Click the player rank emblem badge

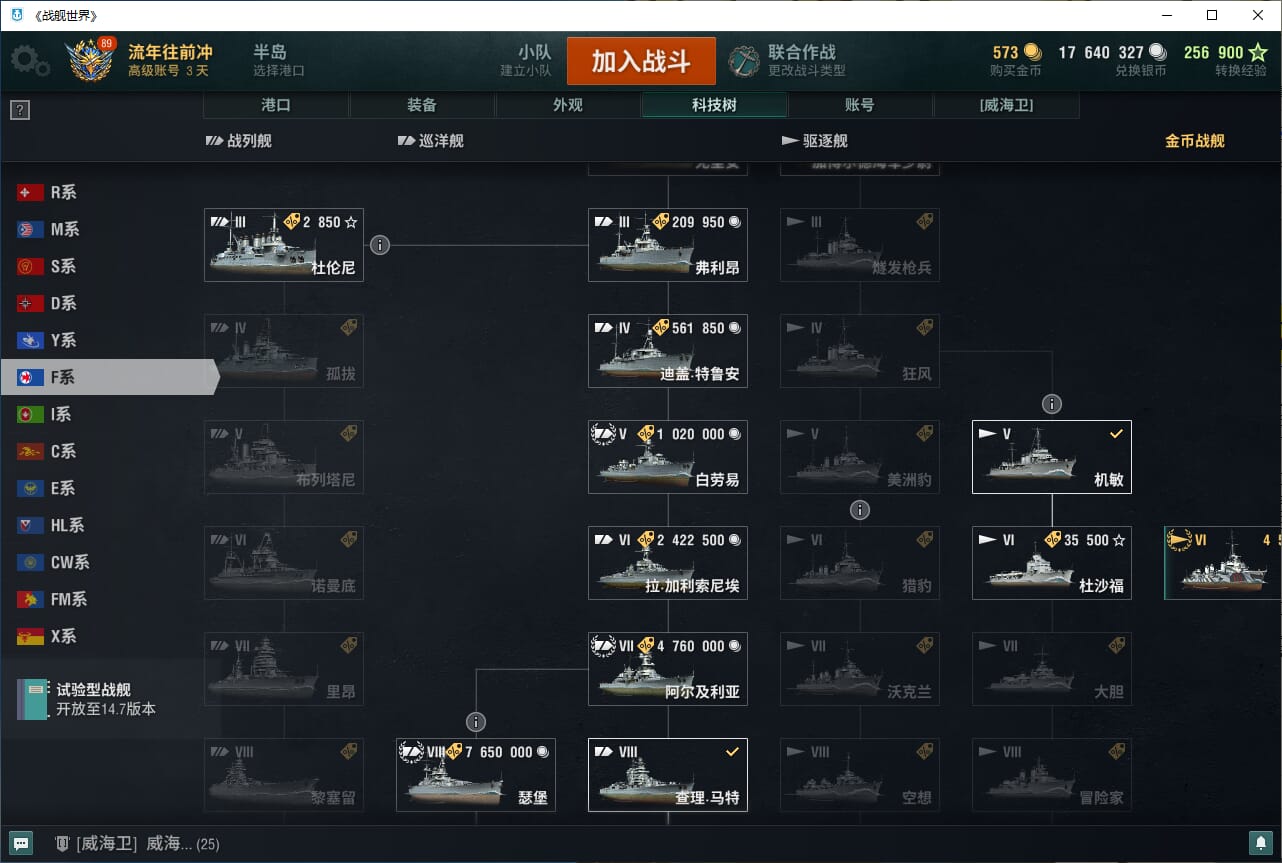point(89,61)
